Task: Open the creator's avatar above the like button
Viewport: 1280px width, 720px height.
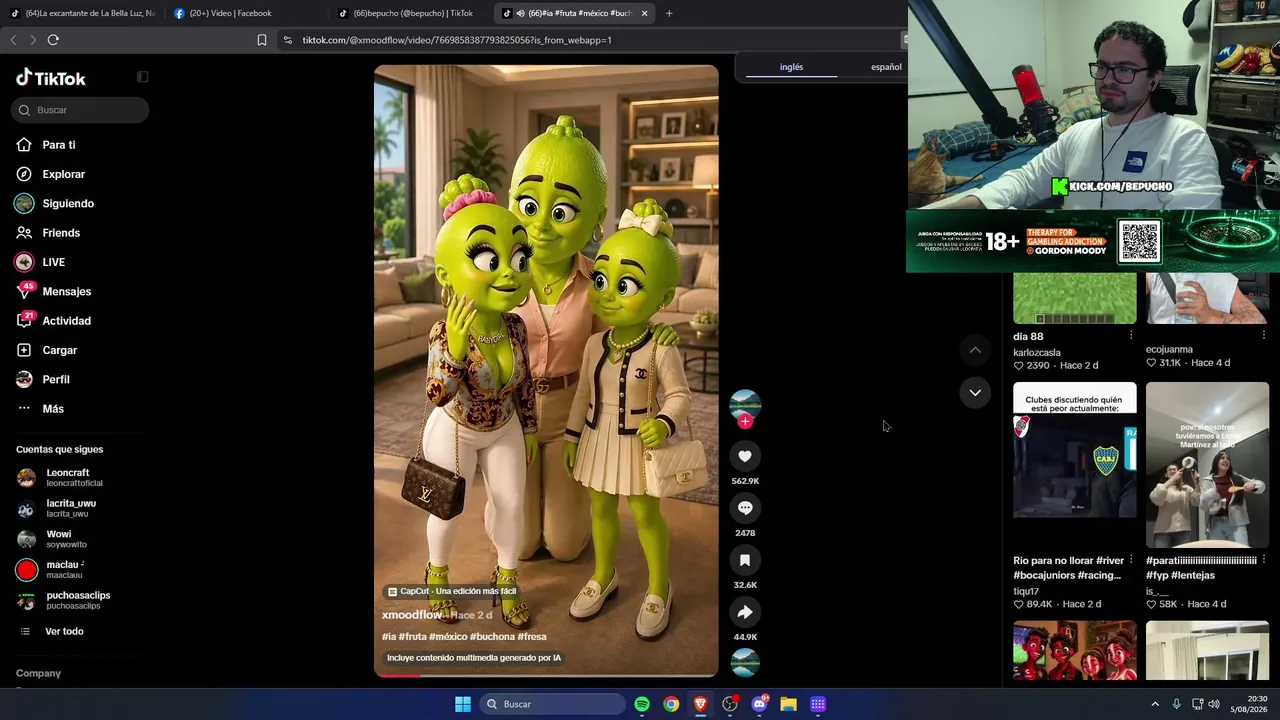Action: 745,404
